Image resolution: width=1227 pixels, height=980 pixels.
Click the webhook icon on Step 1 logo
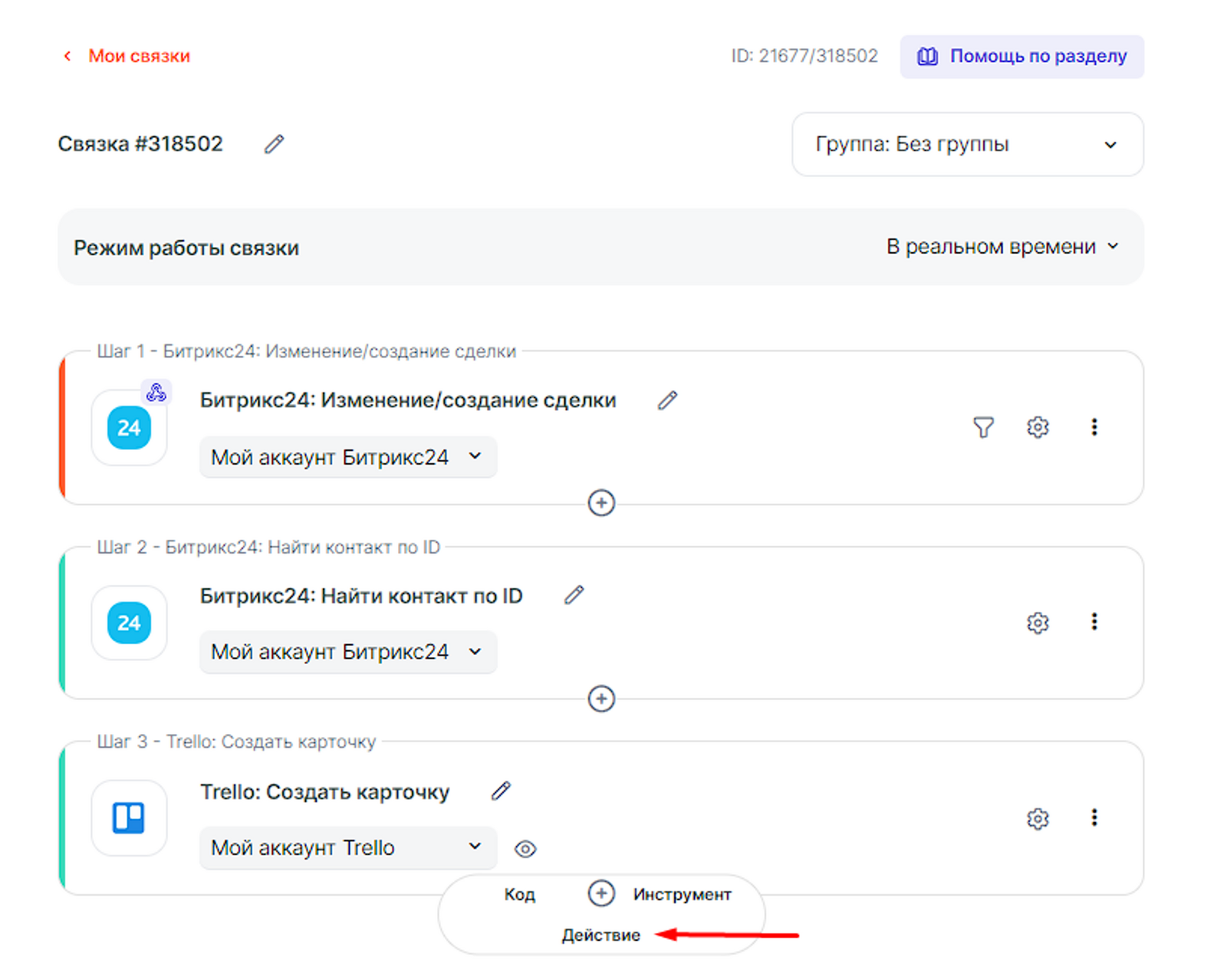tap(156, 393)
